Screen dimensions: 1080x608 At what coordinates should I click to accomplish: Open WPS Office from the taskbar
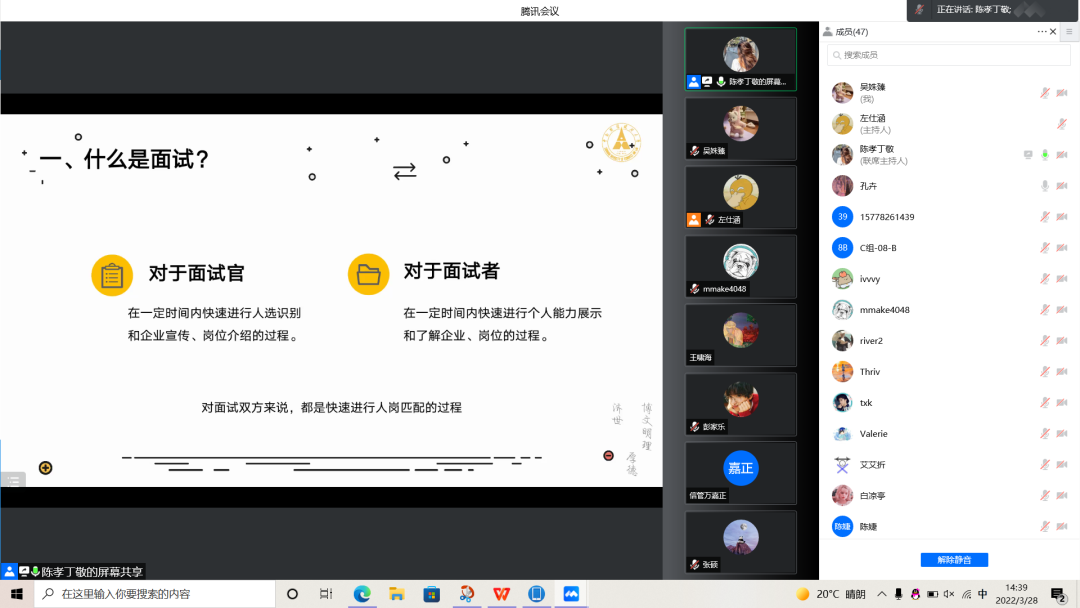coord(501,594)
